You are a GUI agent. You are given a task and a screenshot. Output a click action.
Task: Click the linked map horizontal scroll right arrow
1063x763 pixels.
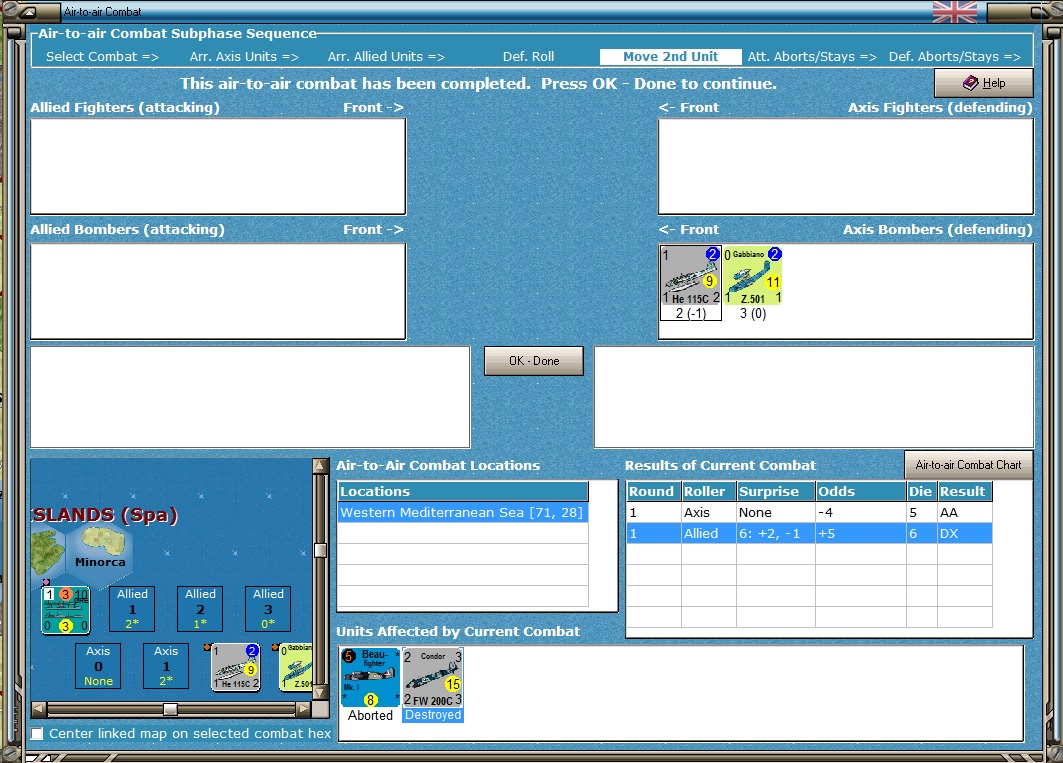[304, 709]
